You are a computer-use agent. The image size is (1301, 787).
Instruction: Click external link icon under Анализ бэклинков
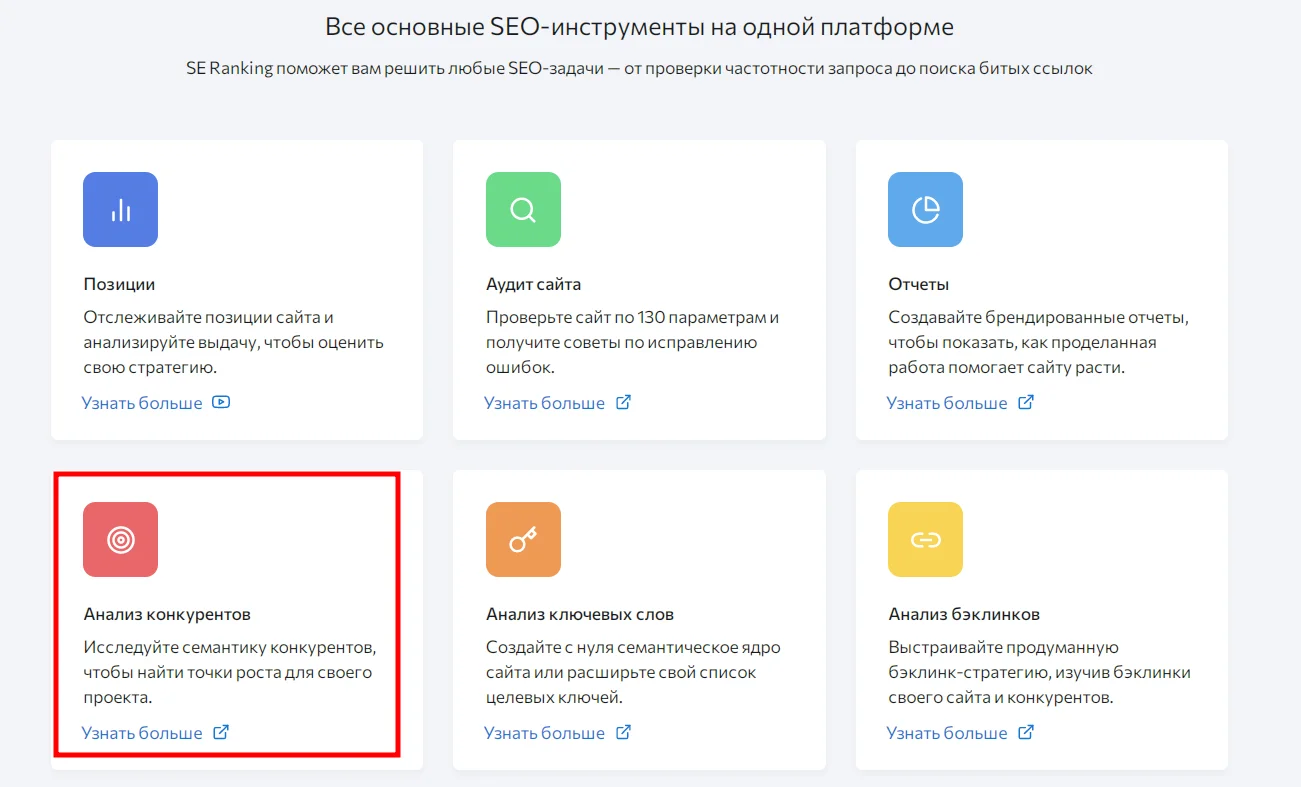(x=1025, y=733)
